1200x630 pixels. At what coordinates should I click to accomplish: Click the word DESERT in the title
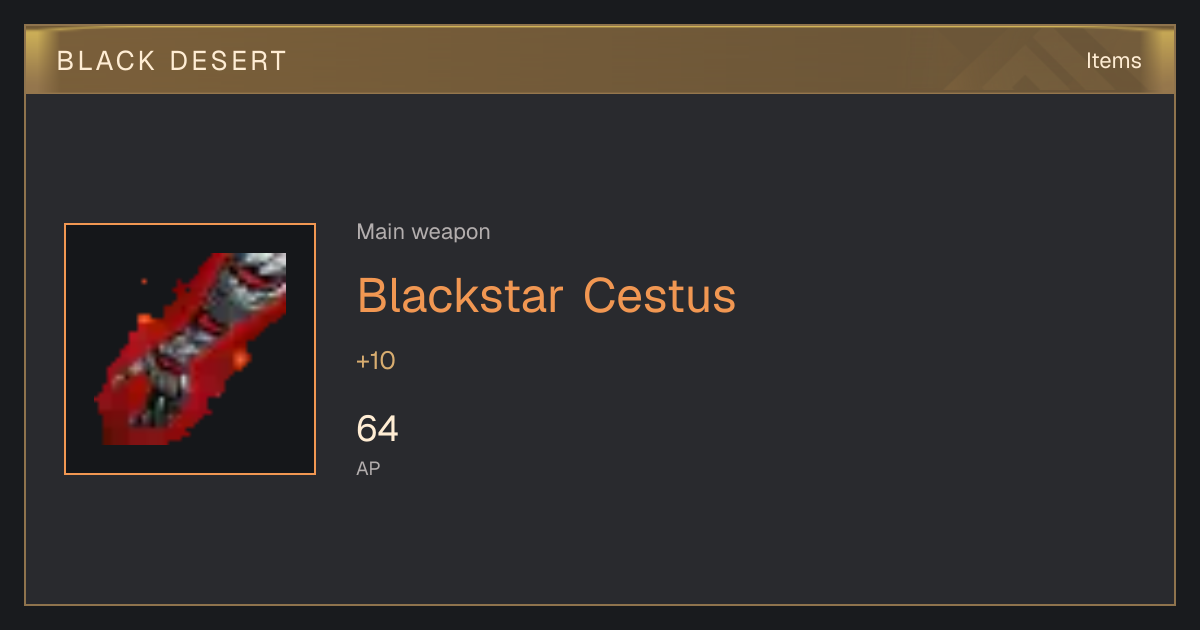pyautogui.click(x=229, y=61)
